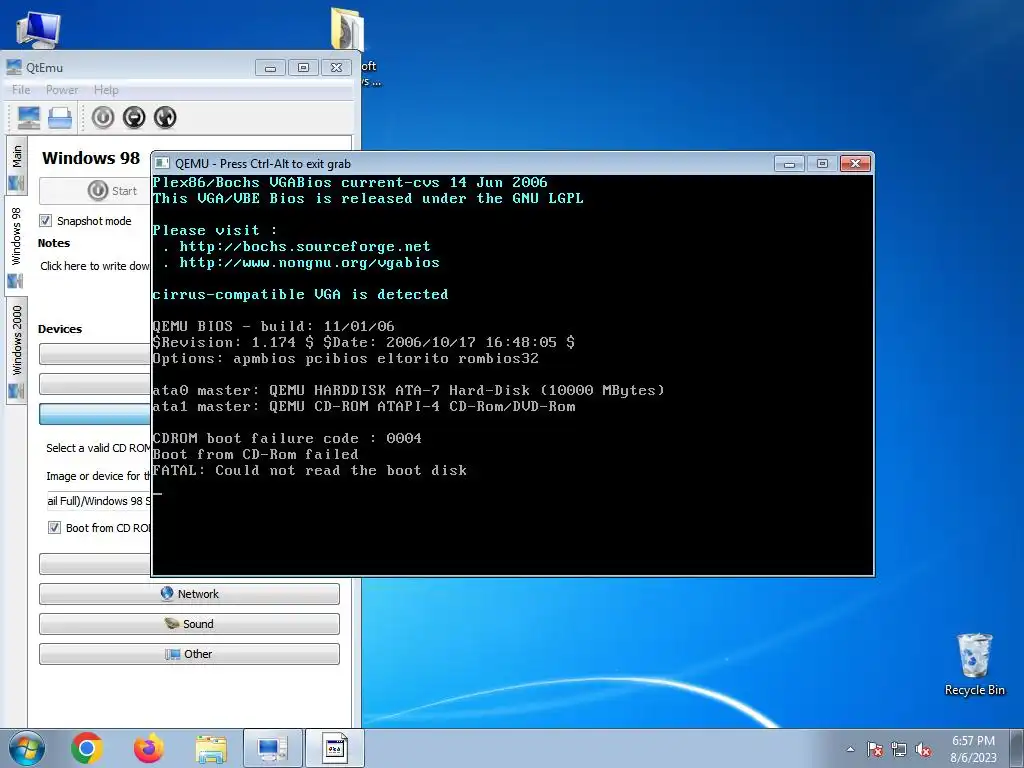Open the Help menu in QtEmu
The width and height of the screenshot is (1024, 768).
(x=106, y=89)
